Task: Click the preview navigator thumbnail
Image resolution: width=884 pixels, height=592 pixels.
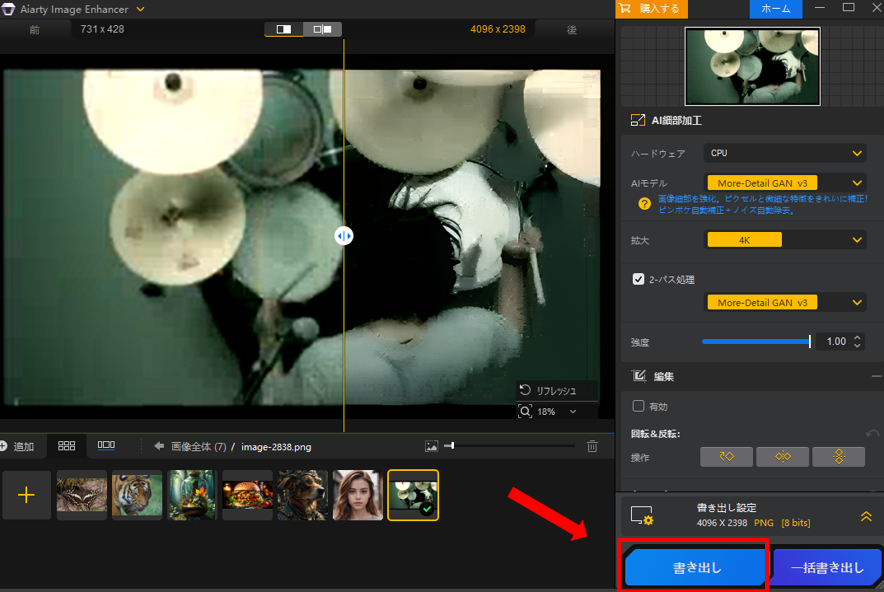Action: (x=753, y=67)
